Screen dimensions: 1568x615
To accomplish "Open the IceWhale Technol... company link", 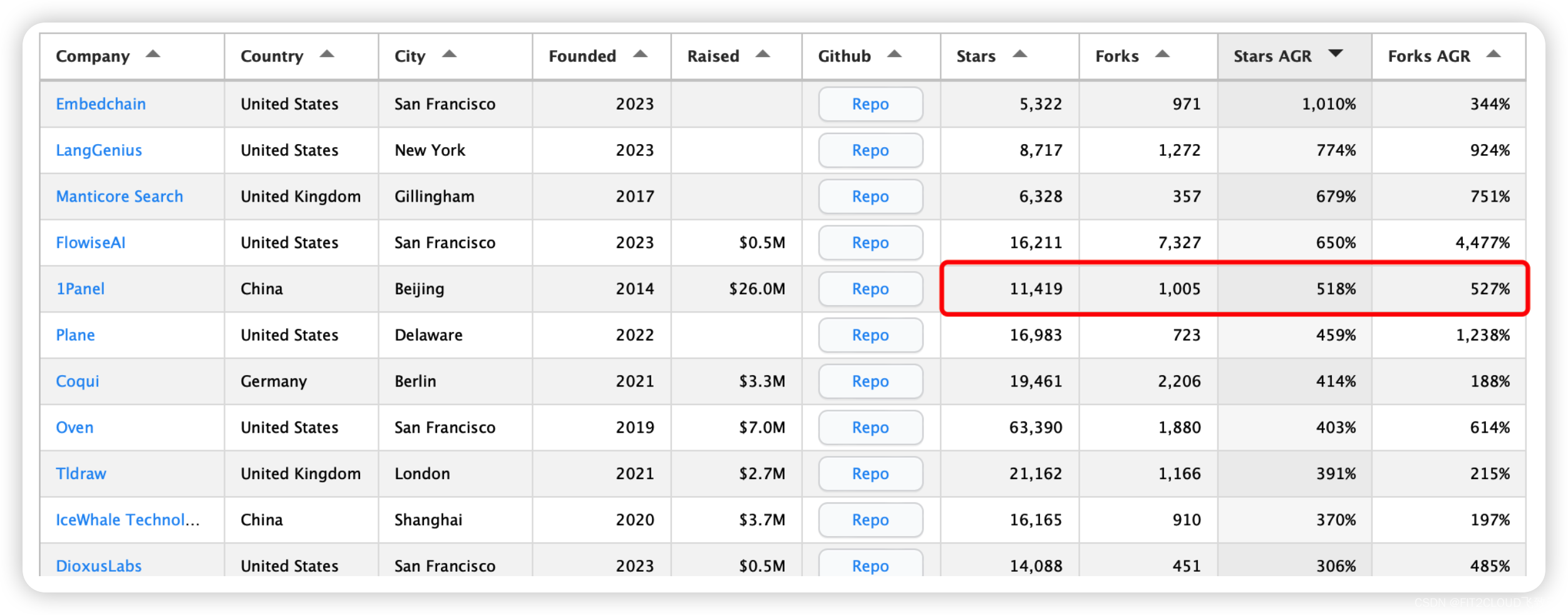I will pos(128,520).
